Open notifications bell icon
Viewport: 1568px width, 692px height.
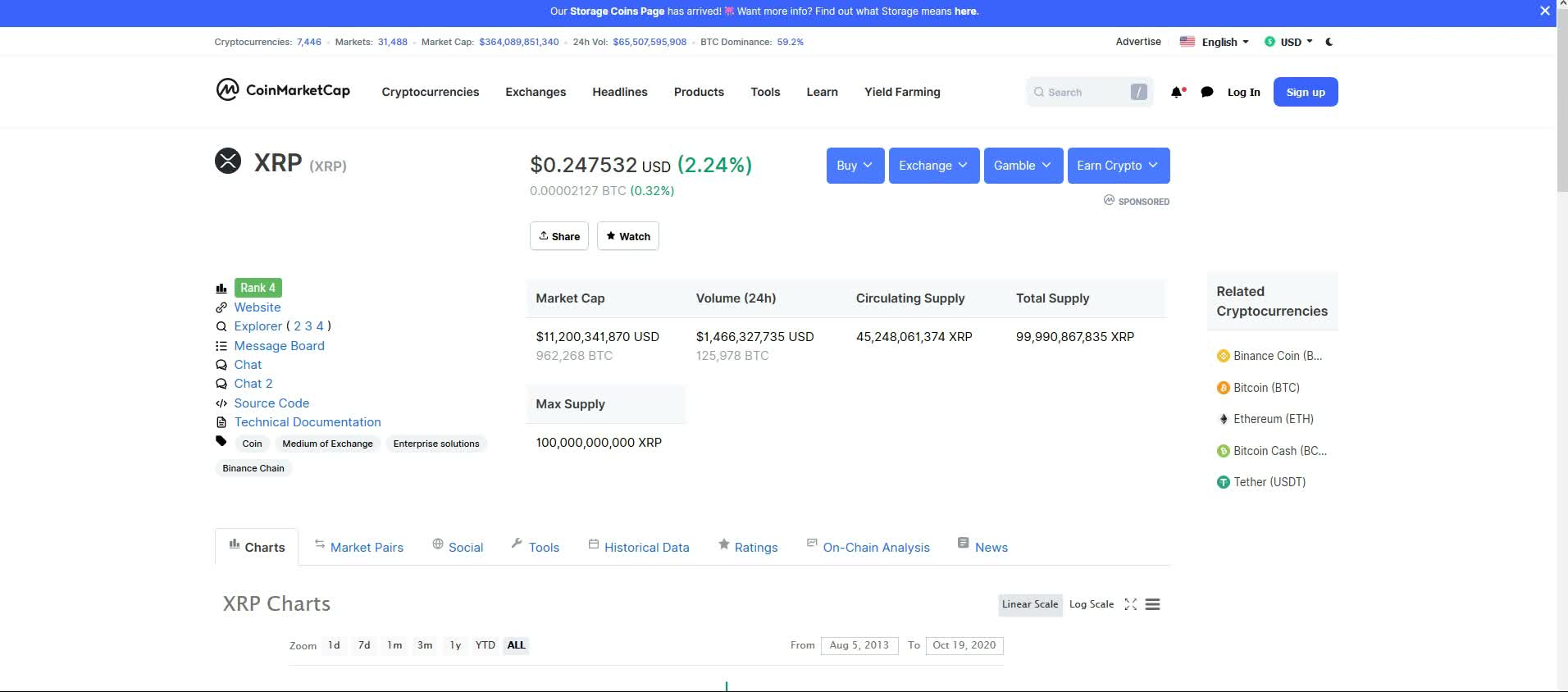(1177, 93)
